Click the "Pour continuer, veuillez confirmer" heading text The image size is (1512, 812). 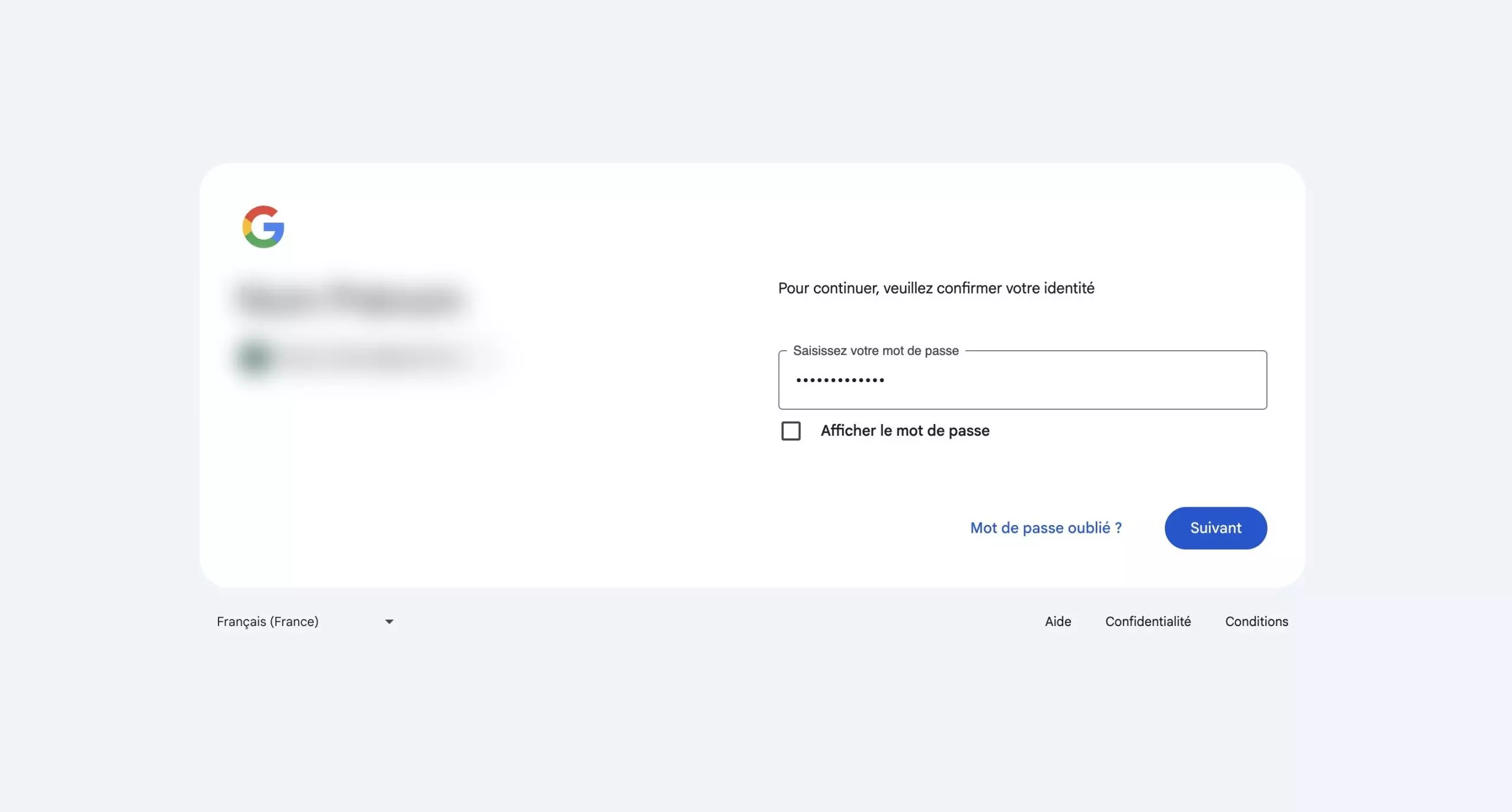936,288
